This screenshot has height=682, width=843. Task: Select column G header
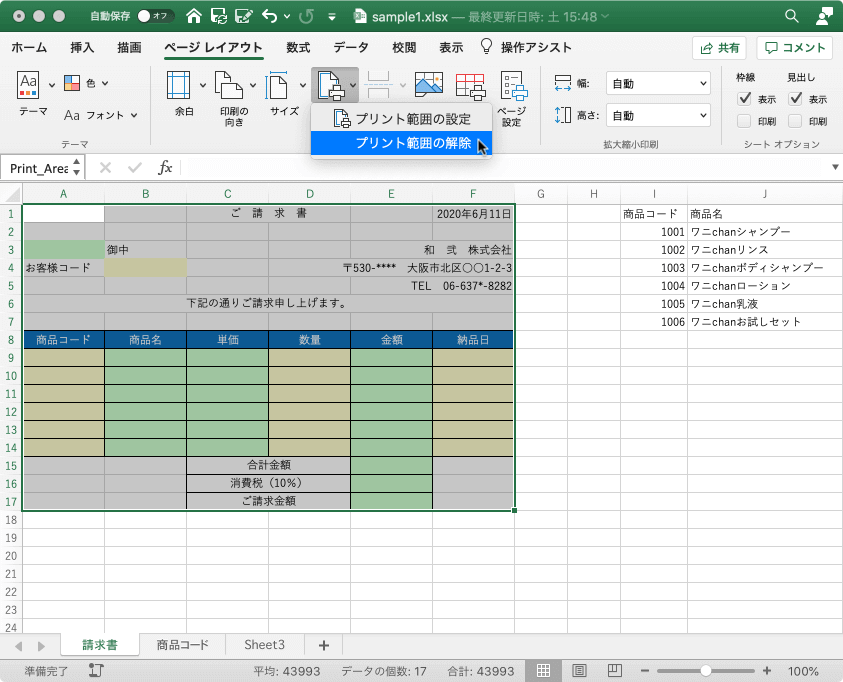[540, 194]
